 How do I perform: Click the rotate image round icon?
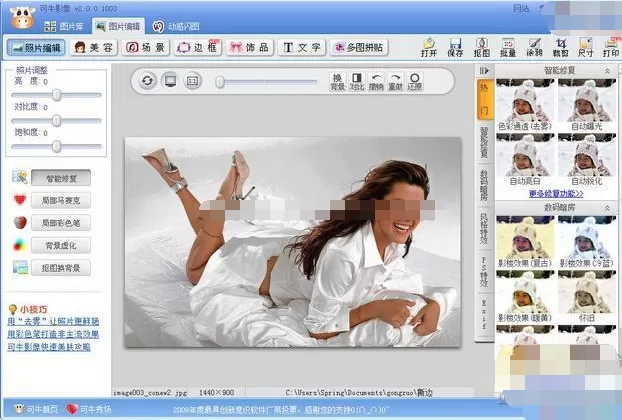click(x=148, y=81)
